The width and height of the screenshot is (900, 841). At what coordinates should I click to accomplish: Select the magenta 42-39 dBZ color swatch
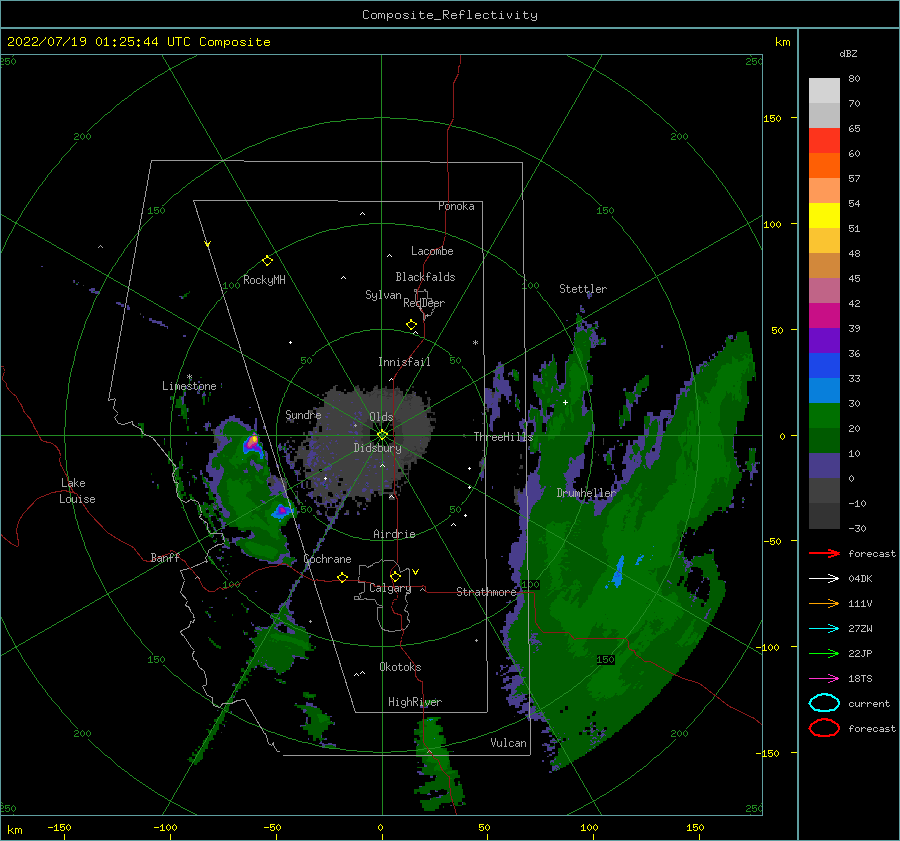(x=824, y=315)
